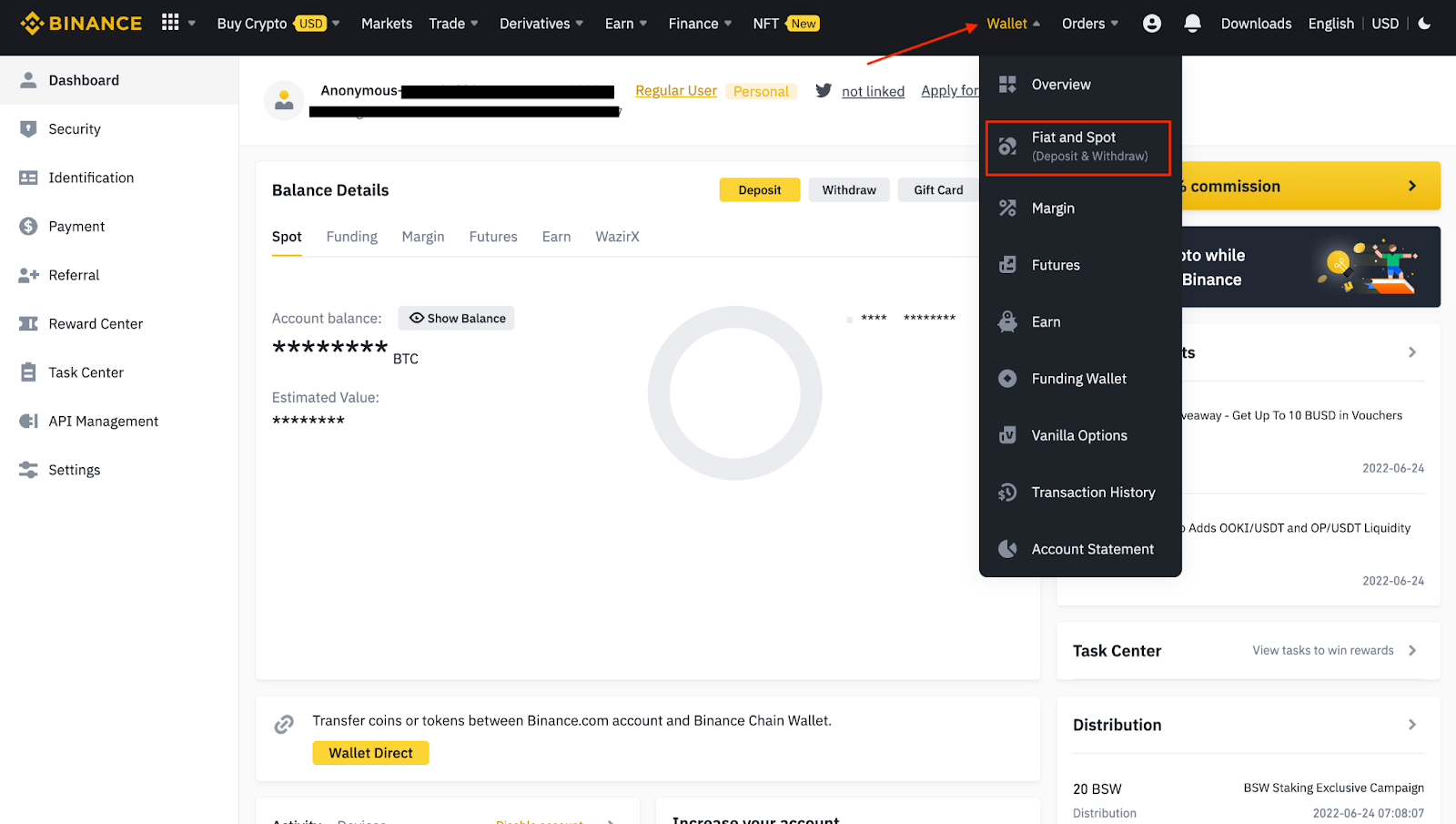
Task: Click the Futures icon in Wallet menu
Action: pyautogui.click(x=1007, y=265)
